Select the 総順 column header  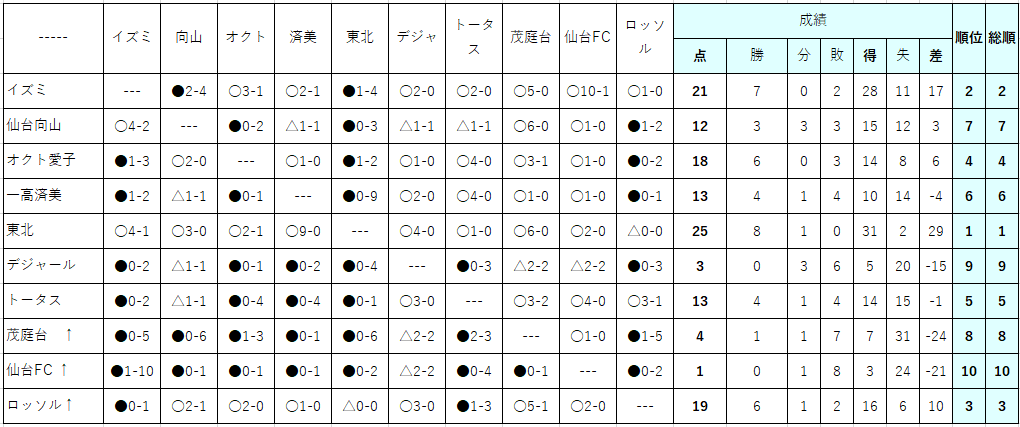tap(1002, 38)
